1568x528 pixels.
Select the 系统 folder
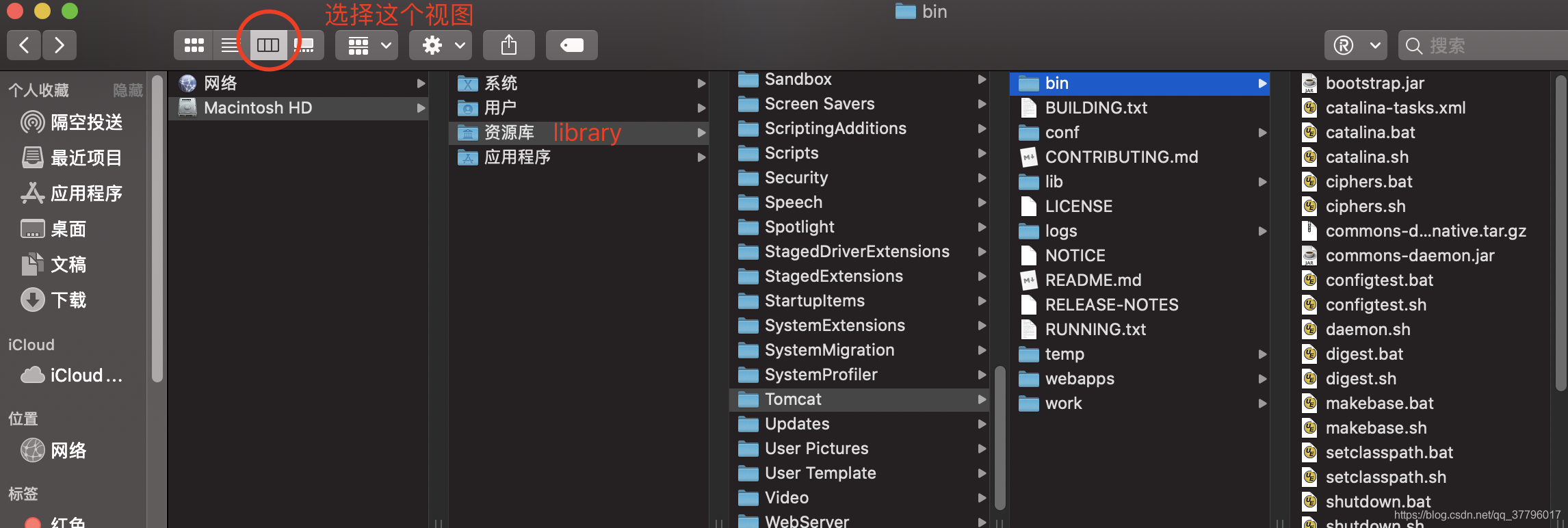point(579,83)
